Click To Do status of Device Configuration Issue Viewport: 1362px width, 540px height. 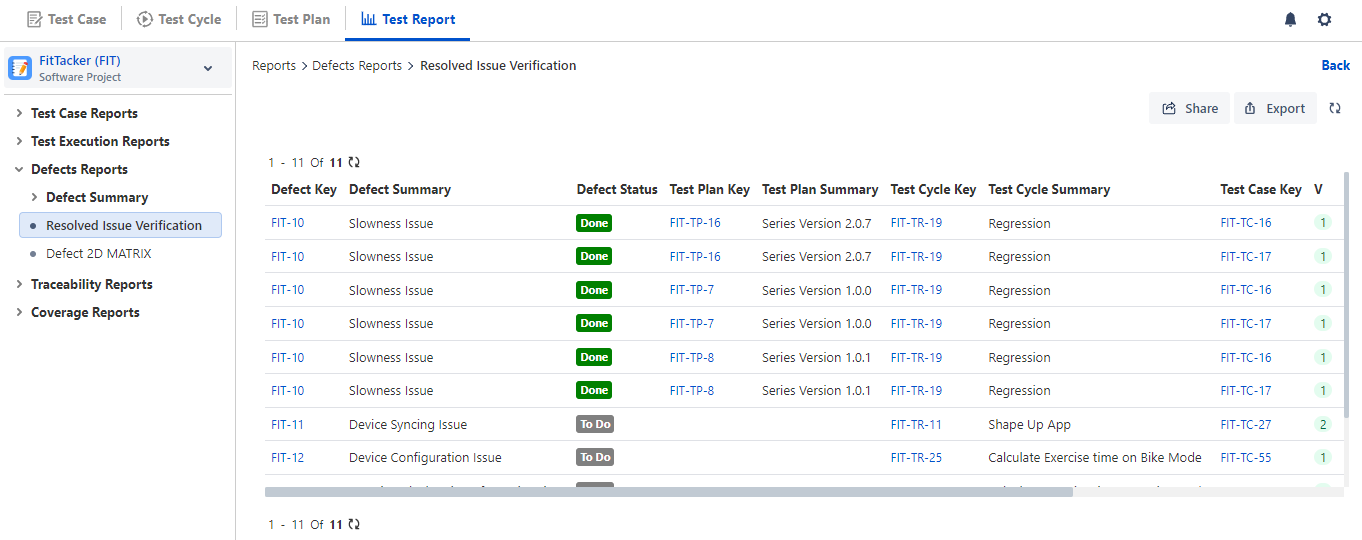tap(595, 457)
